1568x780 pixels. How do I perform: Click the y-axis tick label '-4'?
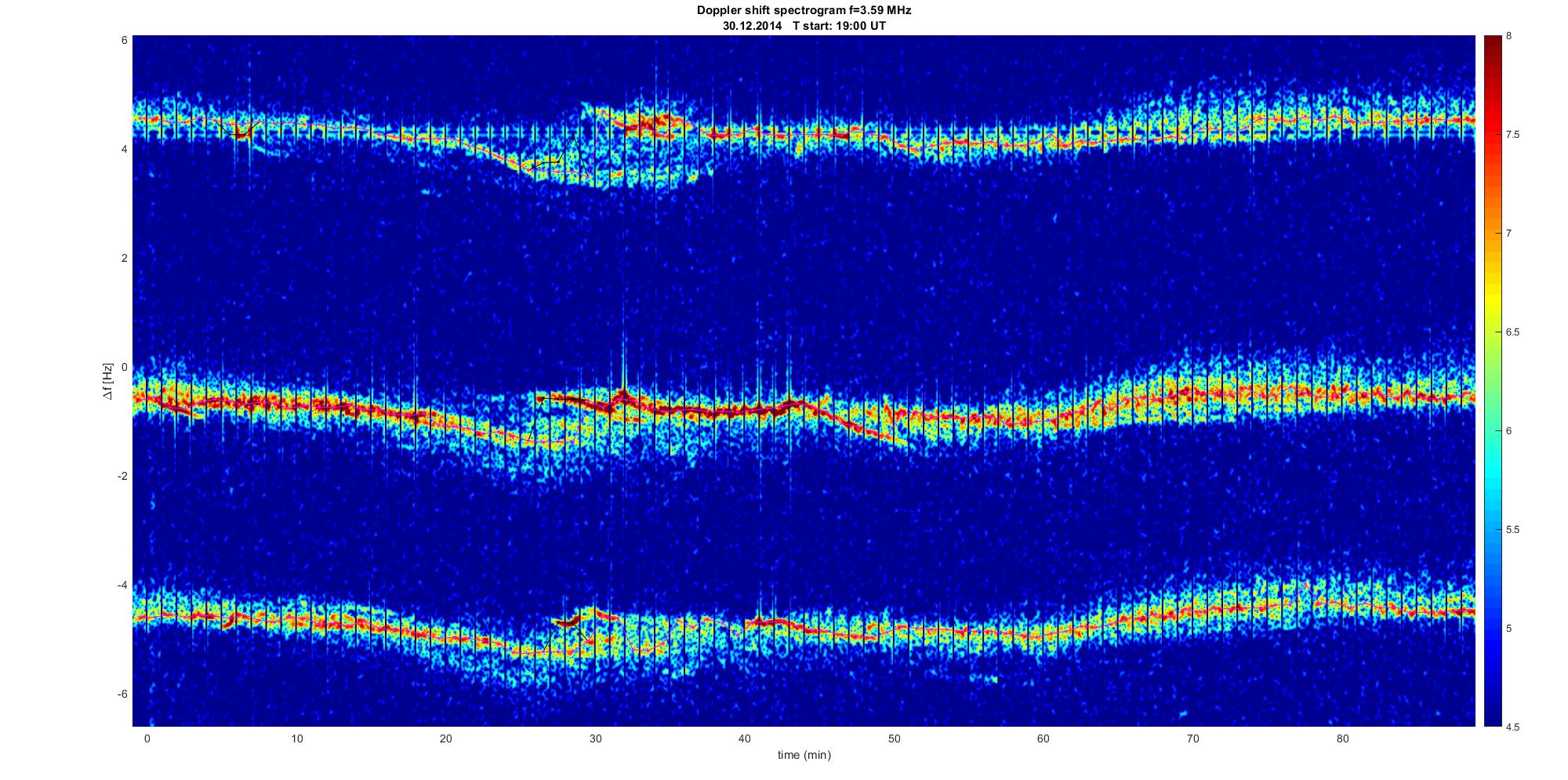(x=122, y=585)
